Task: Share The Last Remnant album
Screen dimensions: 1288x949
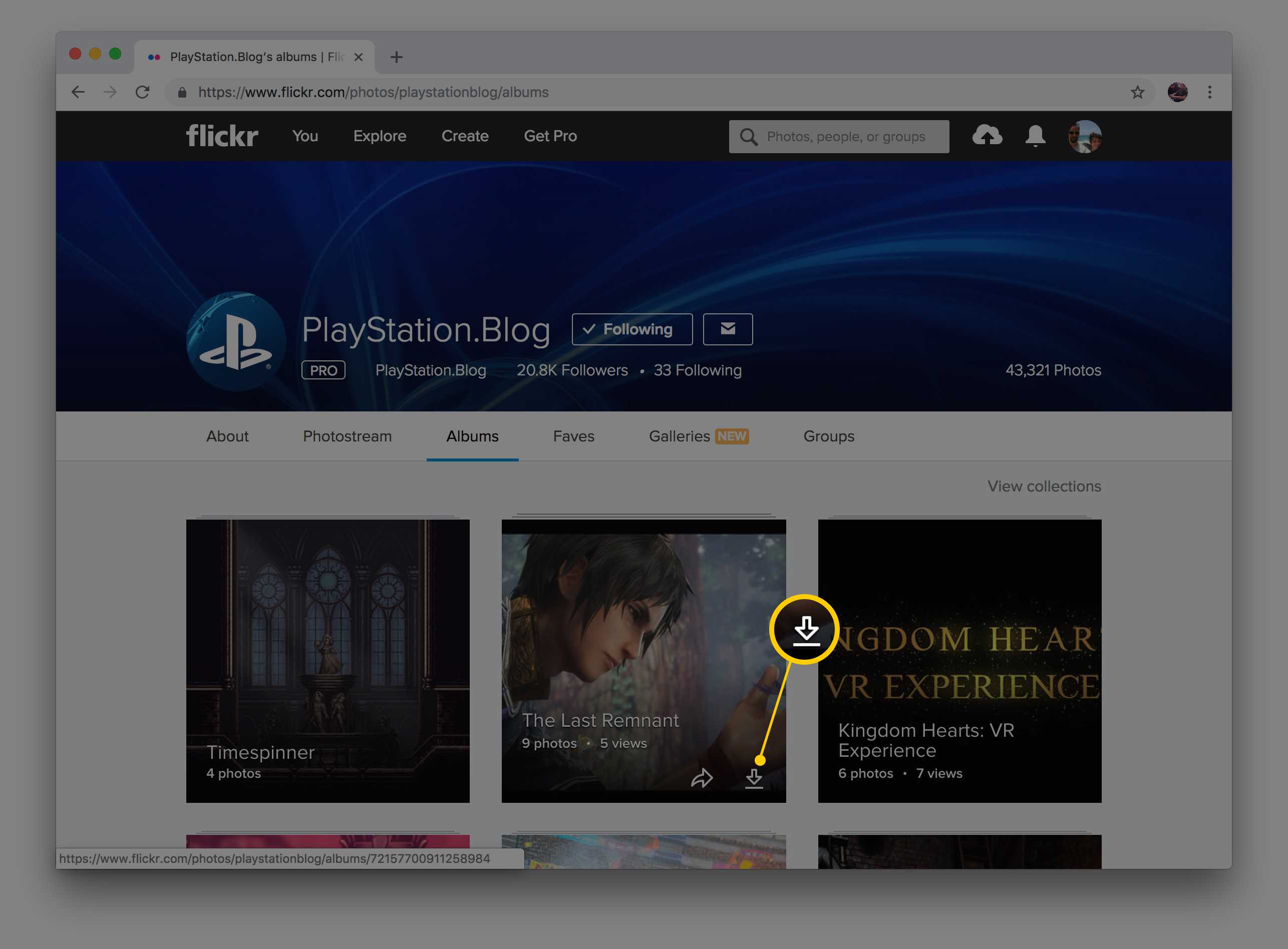Action: coord(702,778)
